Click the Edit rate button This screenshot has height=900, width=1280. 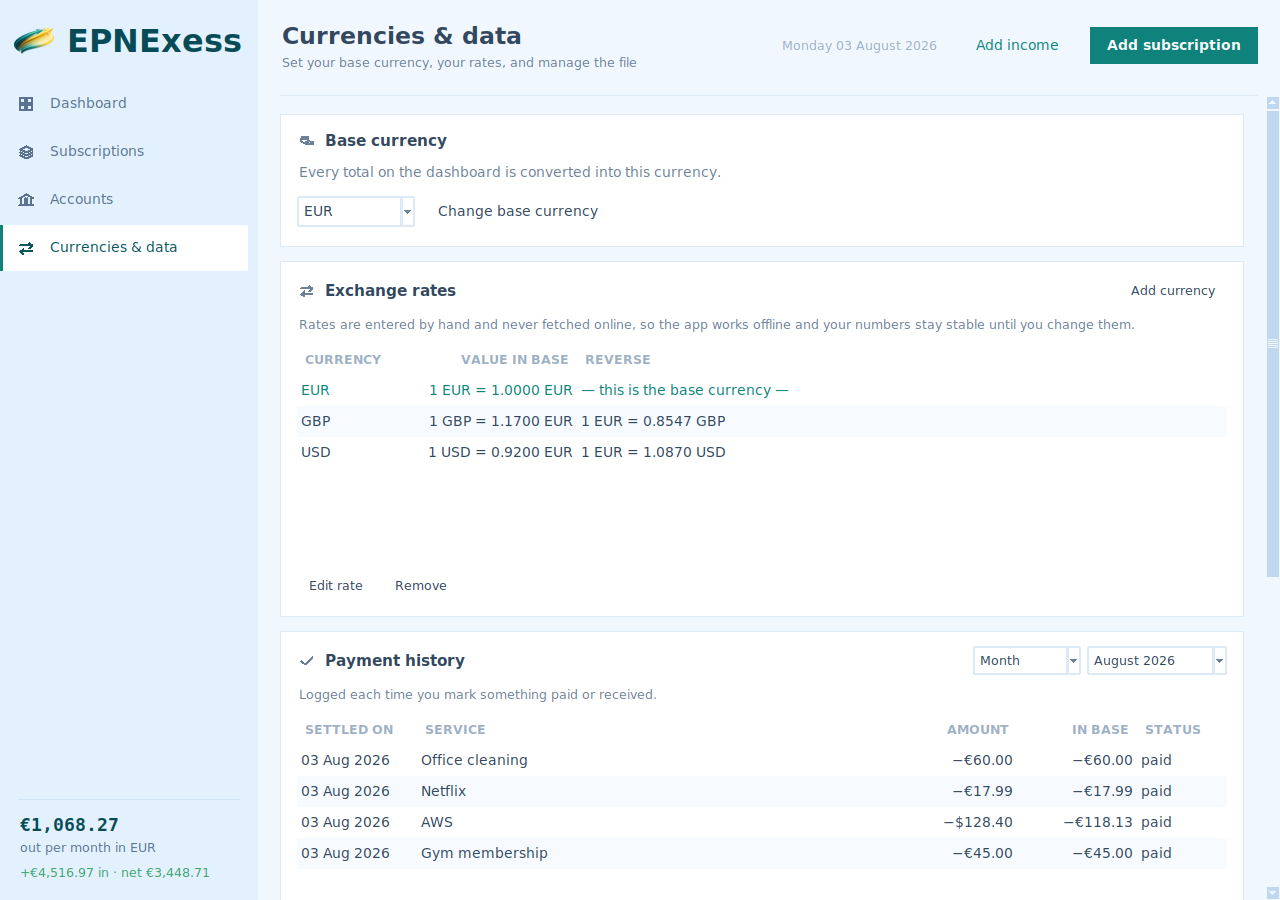336,586
